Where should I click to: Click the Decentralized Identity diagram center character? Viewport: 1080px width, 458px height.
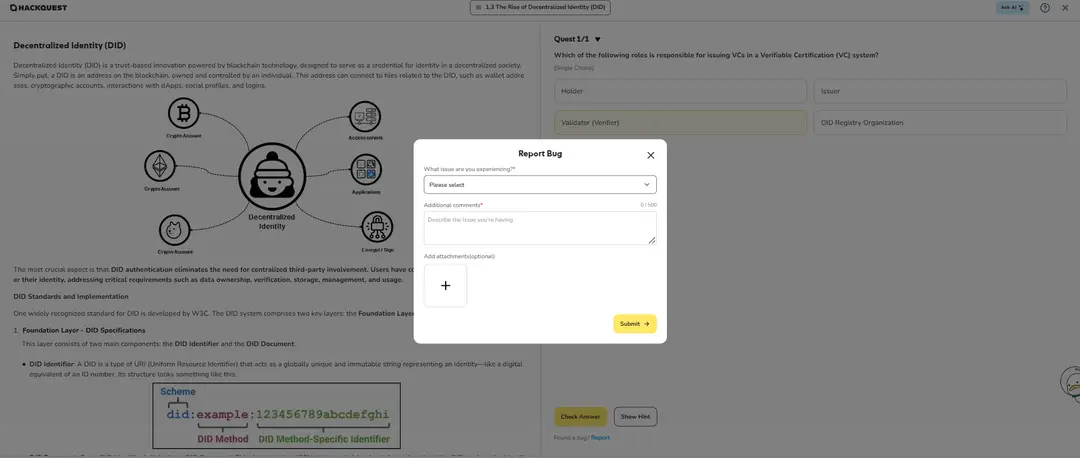click(271, 176)
